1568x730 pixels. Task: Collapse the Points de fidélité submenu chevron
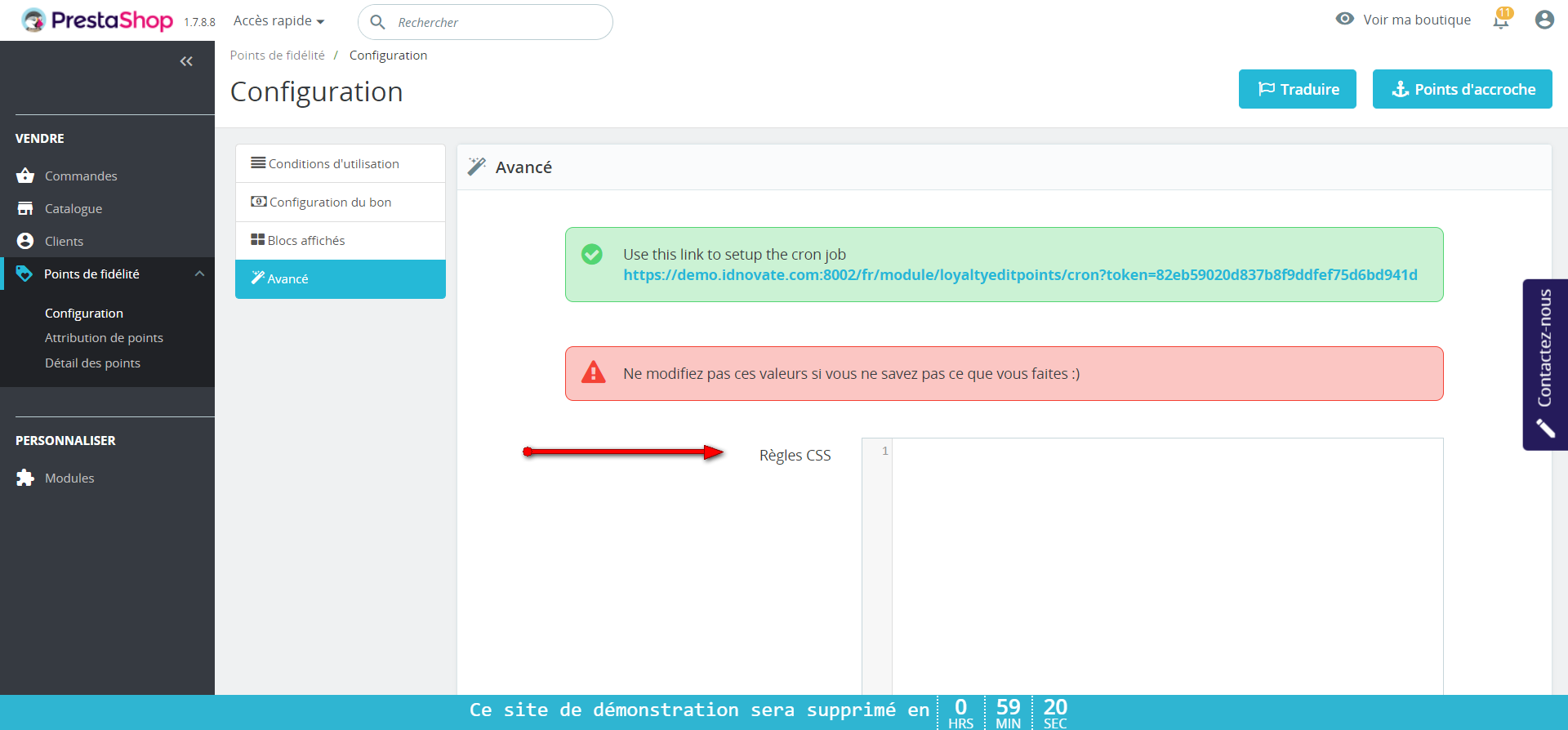tap(199, 274)
